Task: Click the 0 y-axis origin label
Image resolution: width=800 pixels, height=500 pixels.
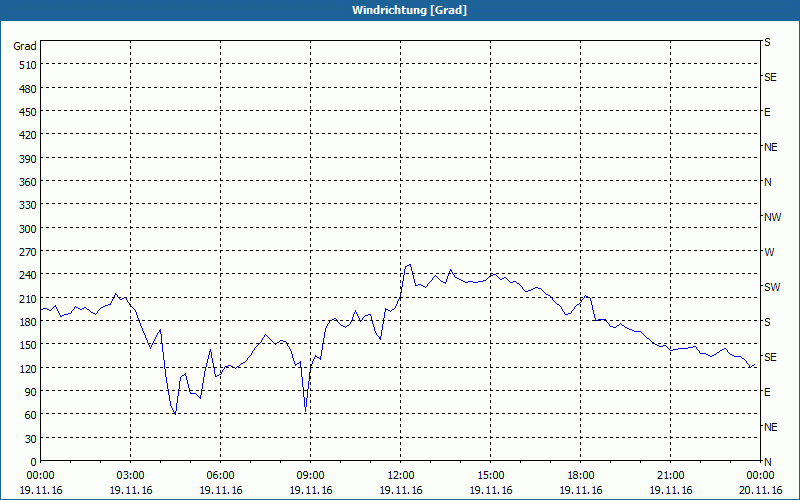Action: click(x=34, y=462)
